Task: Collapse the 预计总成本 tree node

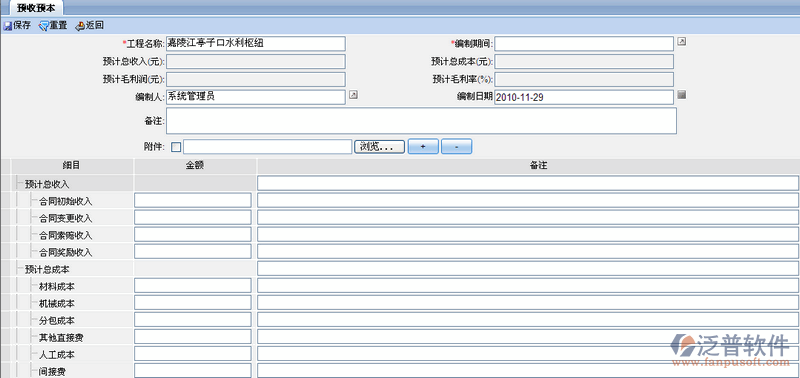Action: (x=19, y=269)
